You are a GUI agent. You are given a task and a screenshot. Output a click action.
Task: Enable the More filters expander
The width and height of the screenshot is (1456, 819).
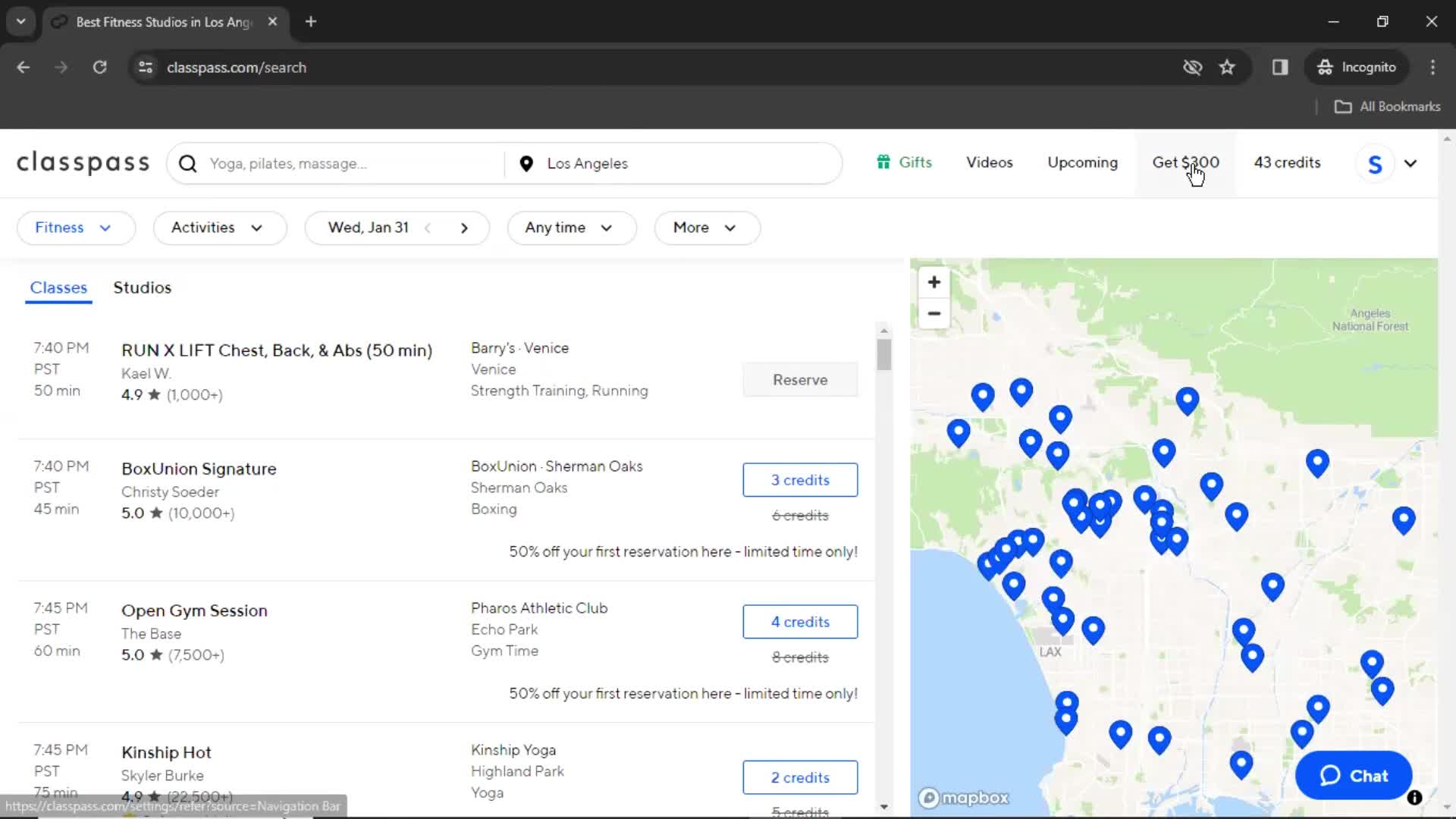point(702,227)
